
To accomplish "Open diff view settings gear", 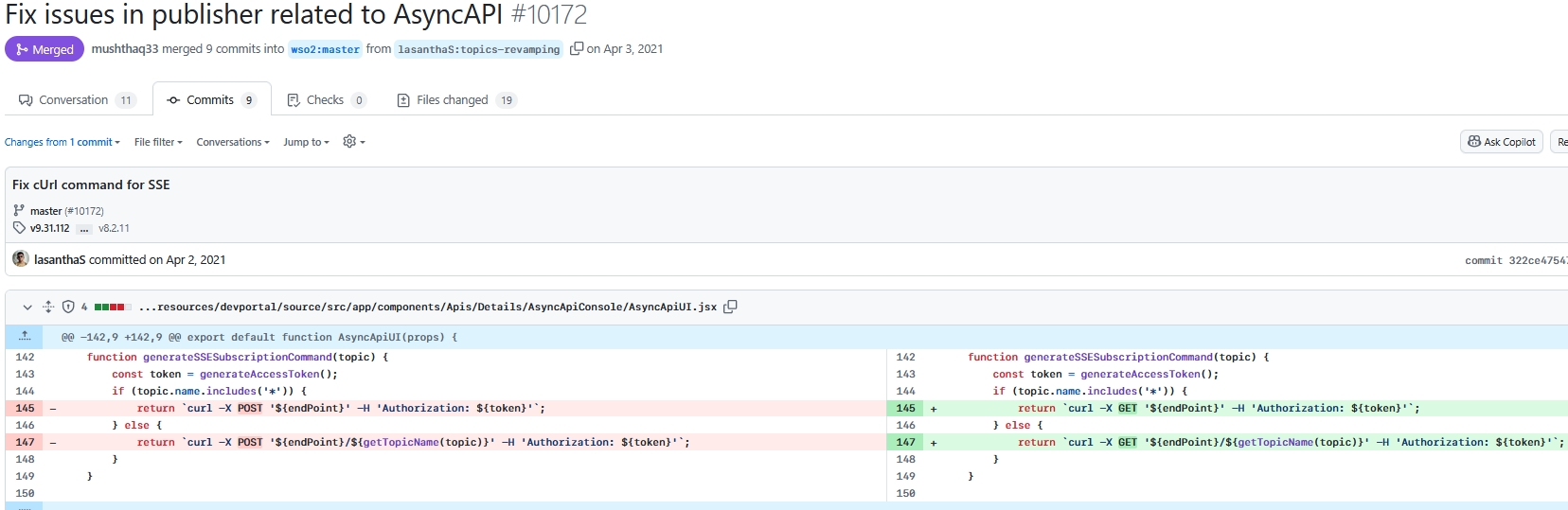I will [x=353, y=142].
